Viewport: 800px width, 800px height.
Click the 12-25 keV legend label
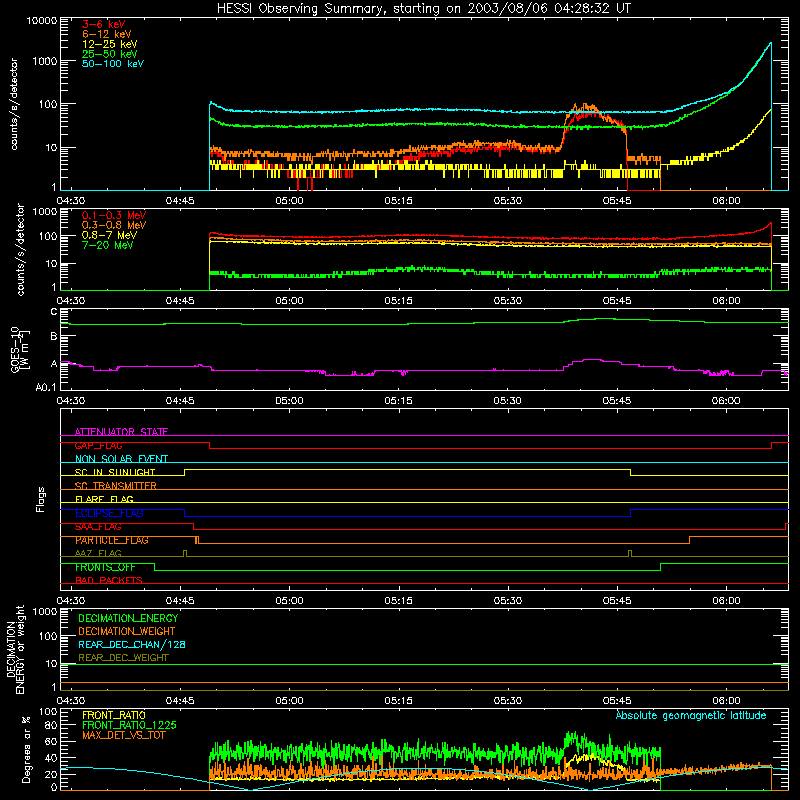click(x=110, y=44)
